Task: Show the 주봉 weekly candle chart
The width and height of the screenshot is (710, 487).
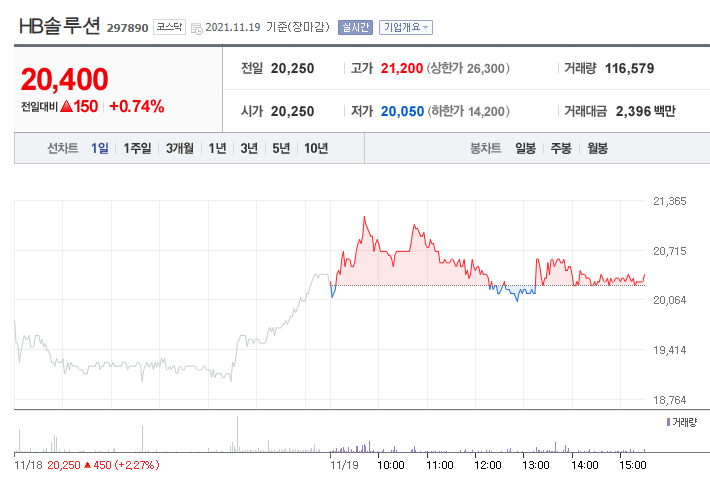Action: click(561, 148)
